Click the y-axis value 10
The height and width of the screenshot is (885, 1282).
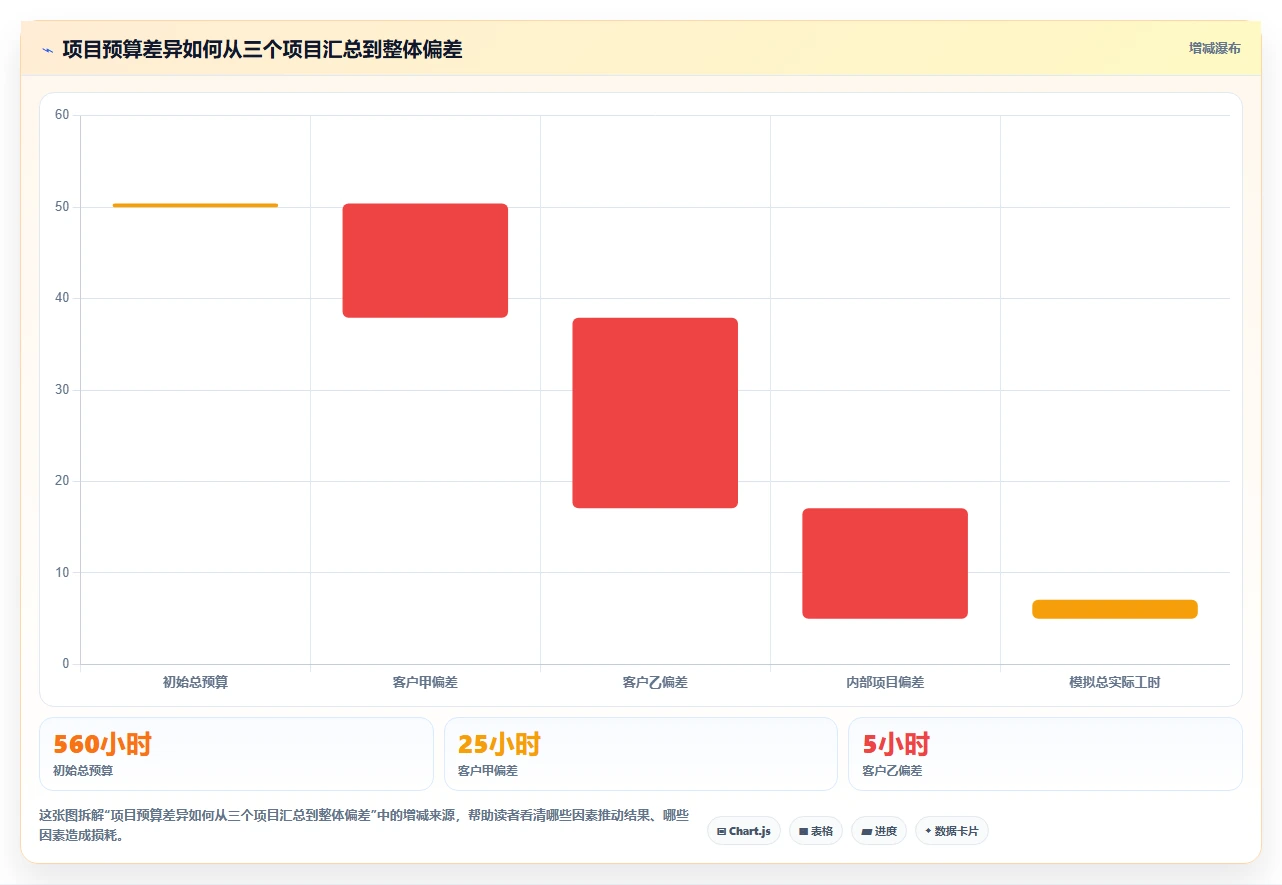coord(62,573)
